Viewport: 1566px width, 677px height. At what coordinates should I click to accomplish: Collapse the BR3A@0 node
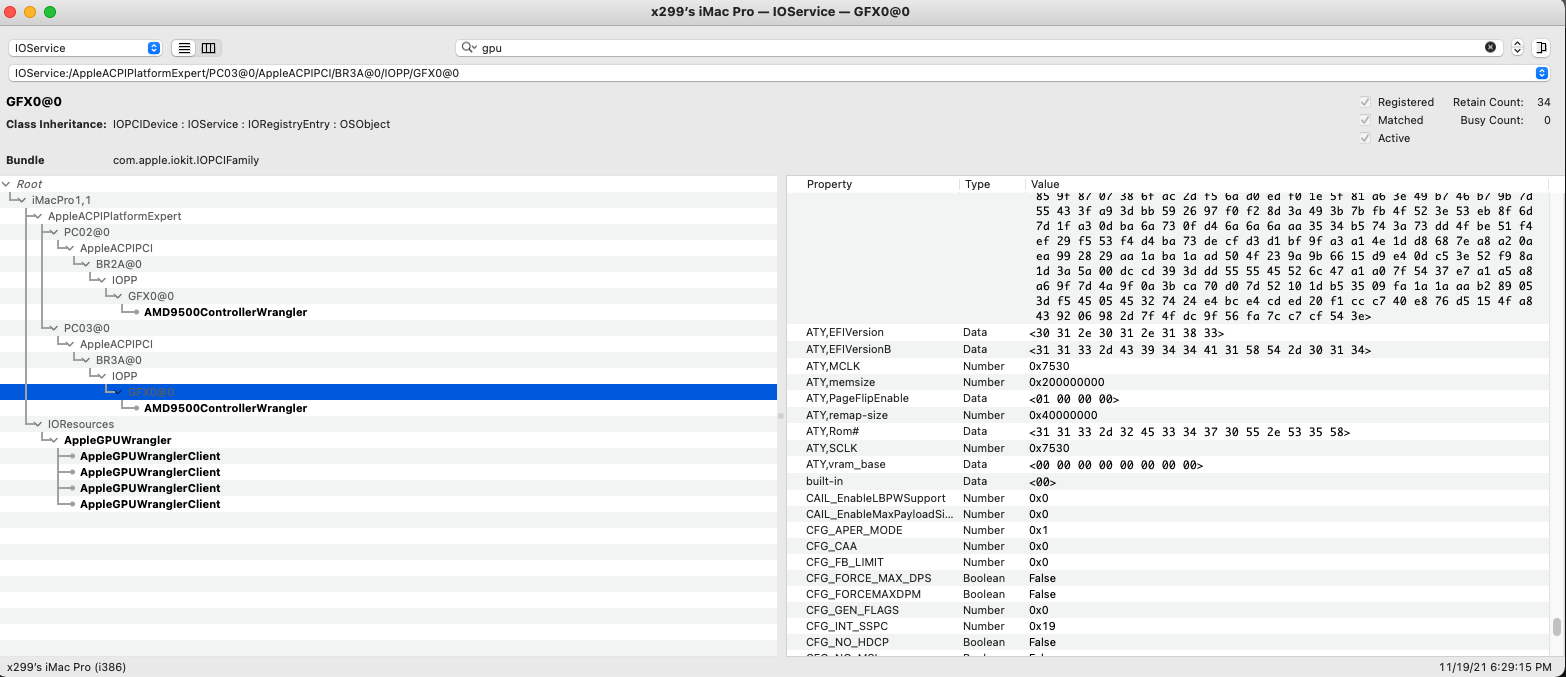[88, 361]
